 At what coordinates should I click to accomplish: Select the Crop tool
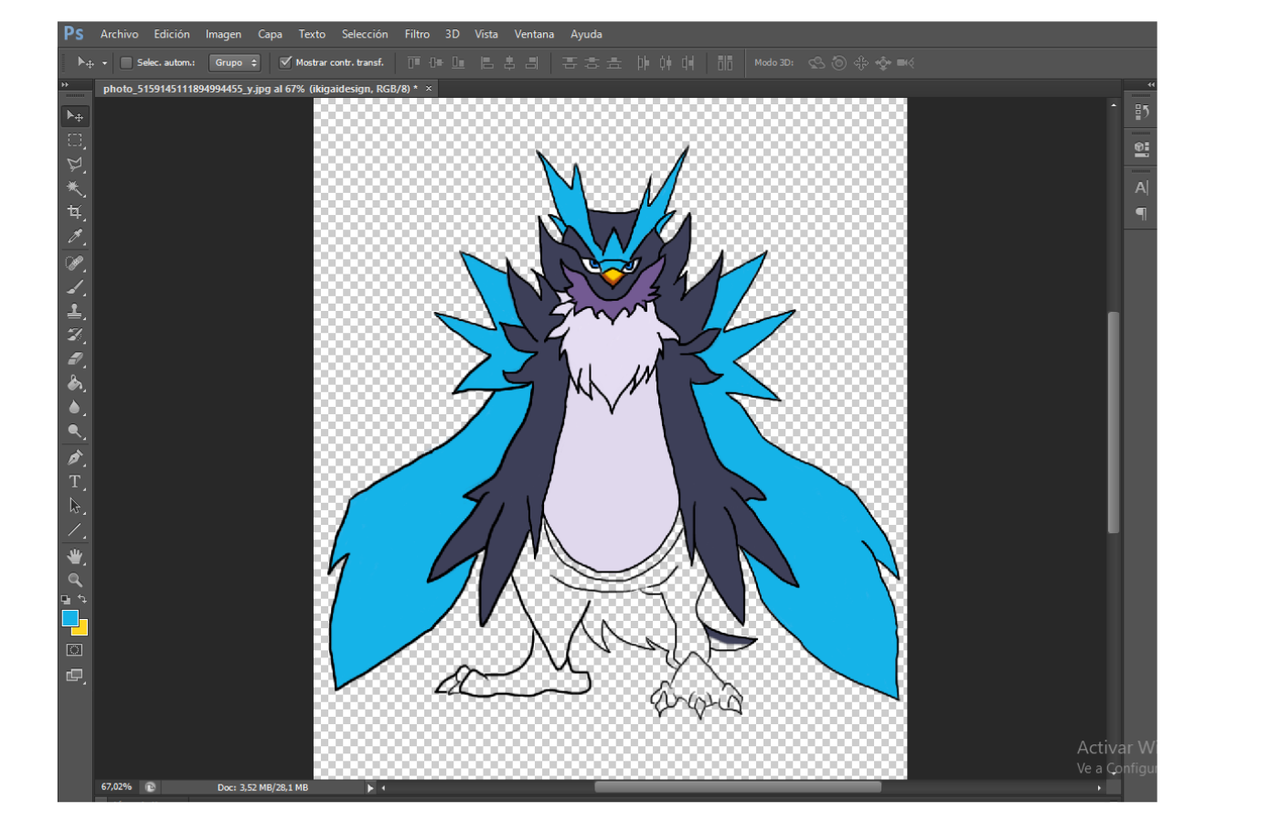point(75,212)
